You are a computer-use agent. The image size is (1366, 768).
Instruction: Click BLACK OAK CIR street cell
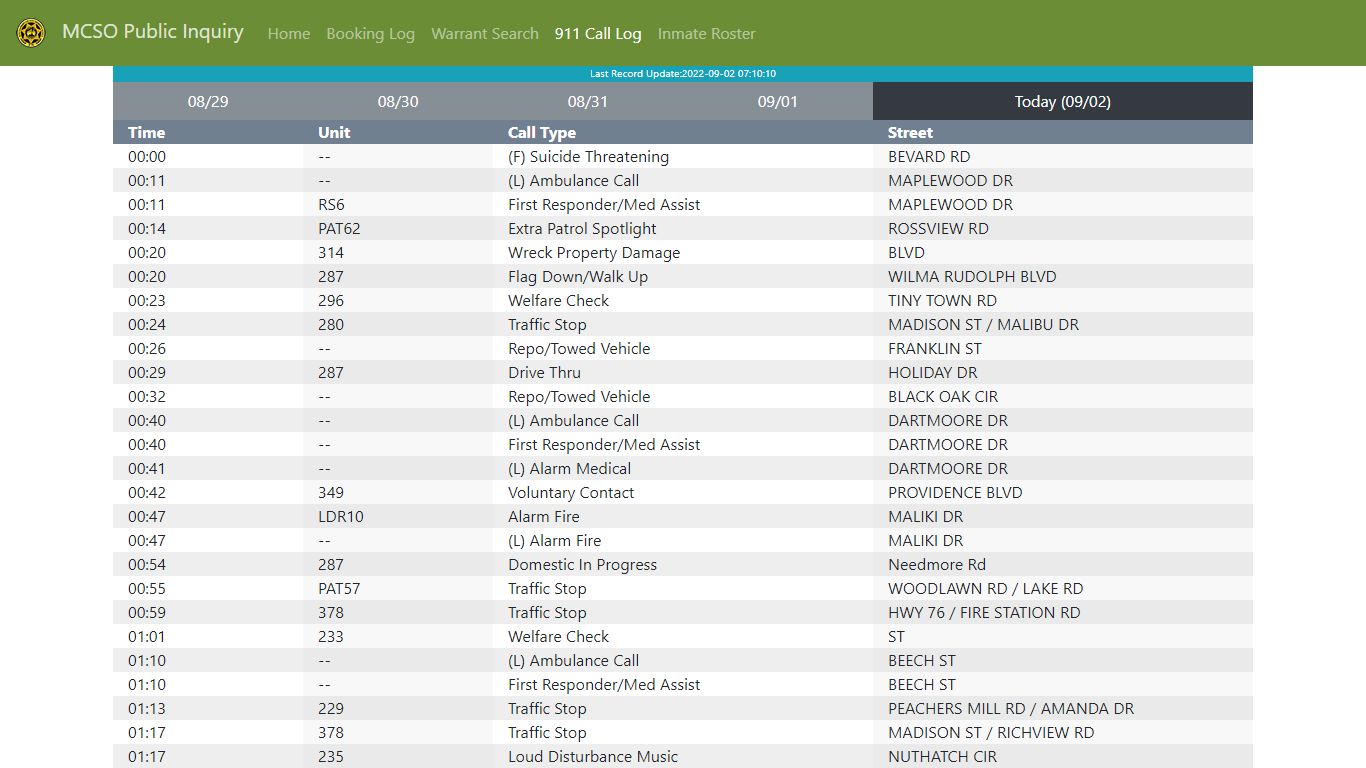click(1063, 396)
